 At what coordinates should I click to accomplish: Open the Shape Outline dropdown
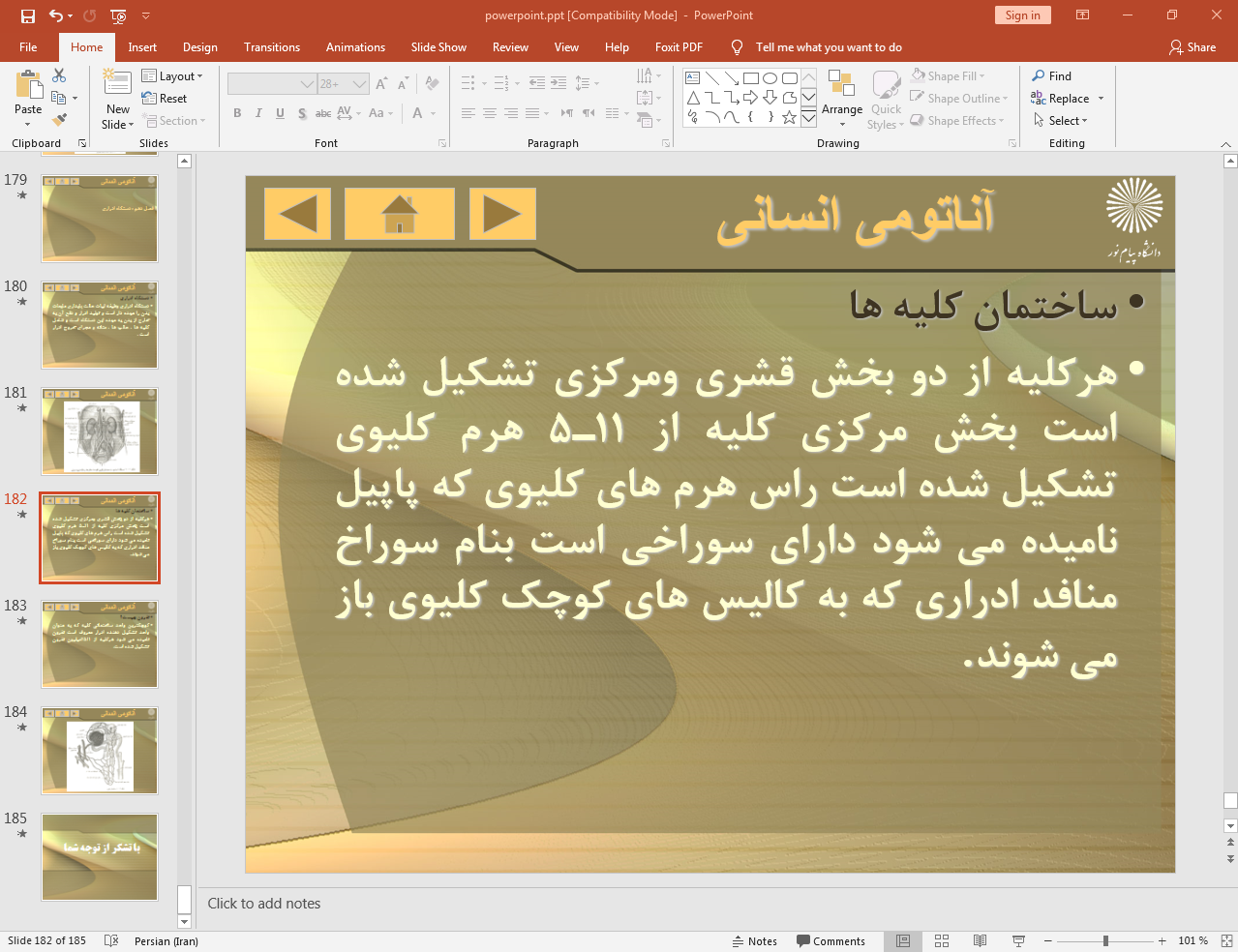pos(959,99)
